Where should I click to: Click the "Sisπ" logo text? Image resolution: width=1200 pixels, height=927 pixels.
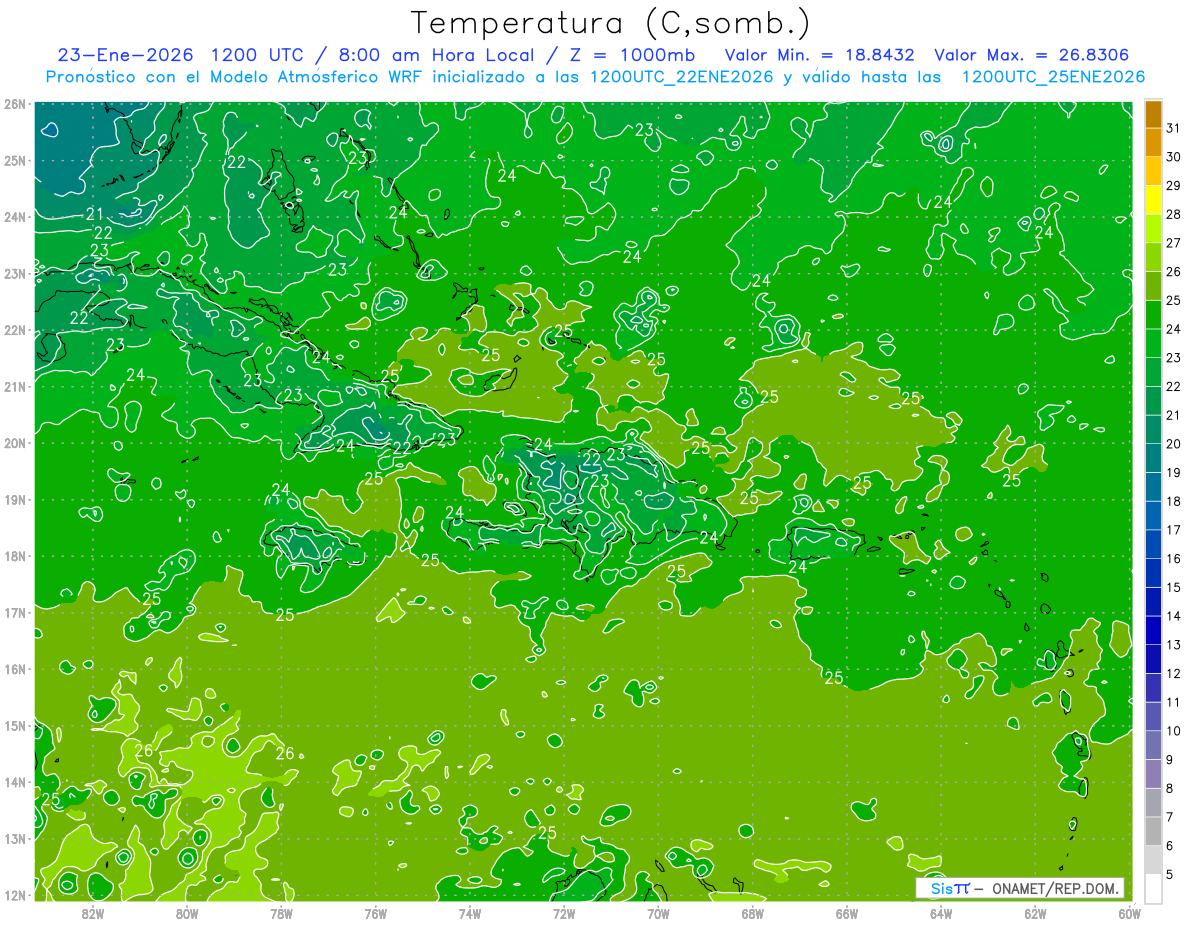point(950,888)
